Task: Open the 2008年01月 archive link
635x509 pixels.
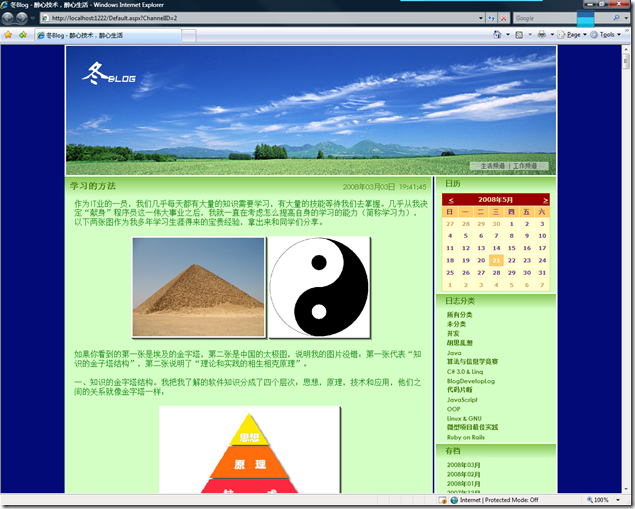Action: point(463,484)
